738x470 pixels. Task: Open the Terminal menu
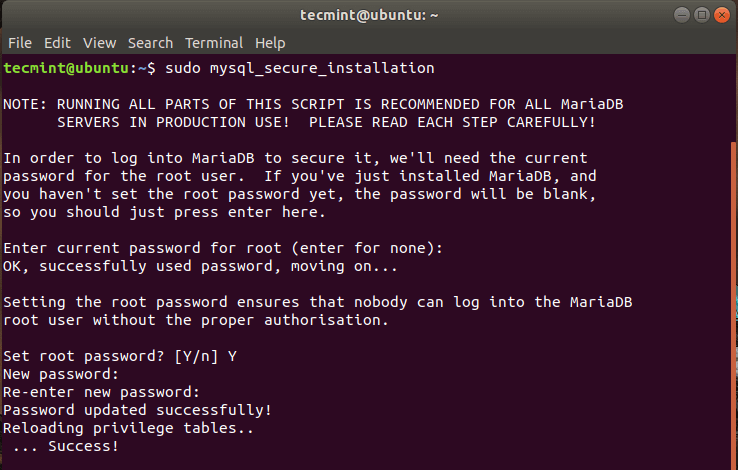(214, 43)
